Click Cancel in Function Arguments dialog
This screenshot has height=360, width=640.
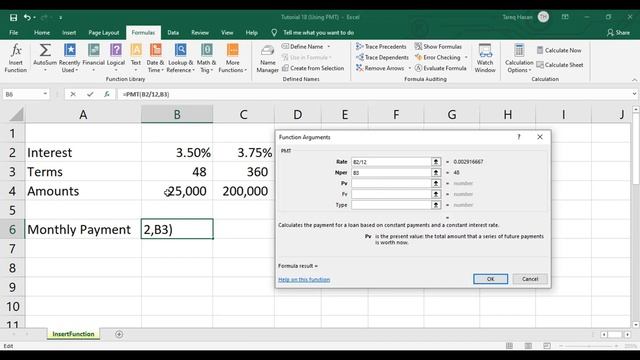(x=530, y=279)
